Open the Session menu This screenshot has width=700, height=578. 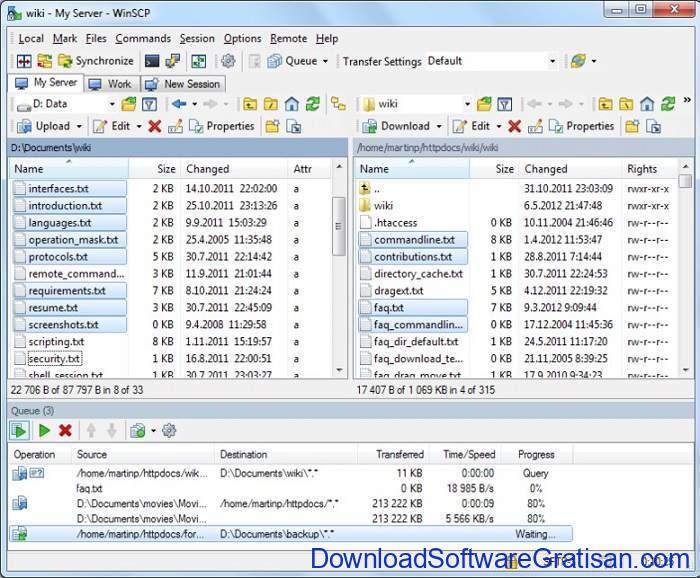[197, 39]
